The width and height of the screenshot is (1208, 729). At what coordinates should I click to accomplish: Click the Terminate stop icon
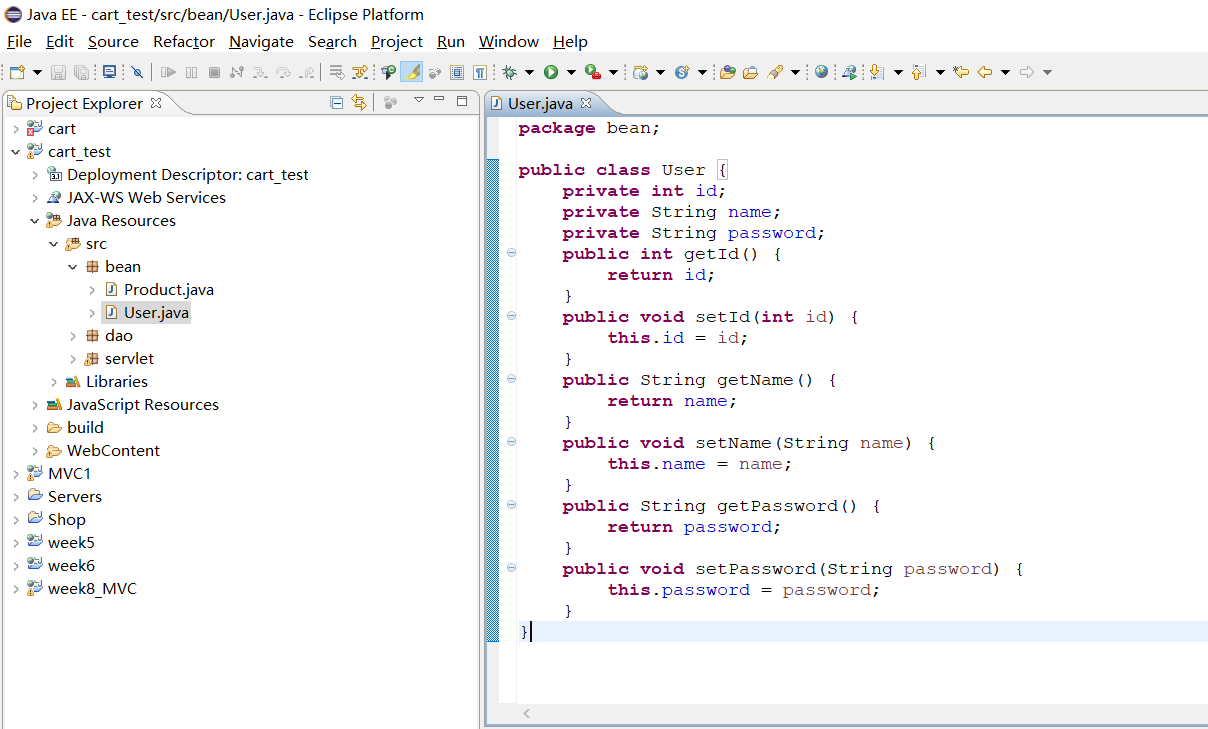[214, 72]
